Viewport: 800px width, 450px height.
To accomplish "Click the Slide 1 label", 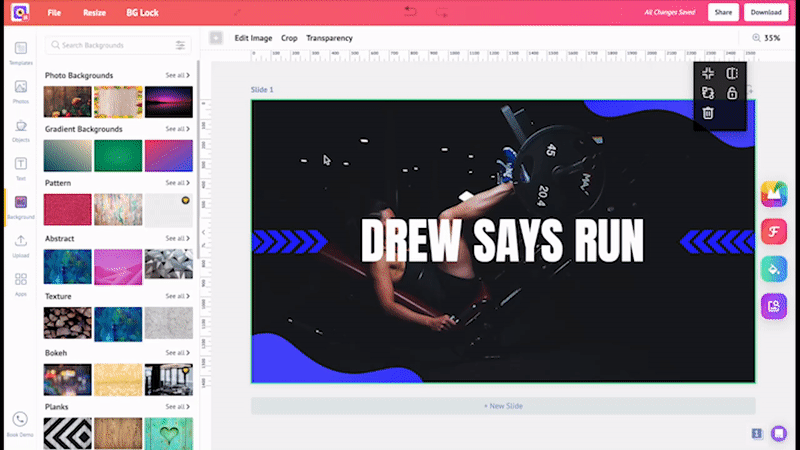I will pyautogui.click(x=262, y=89).
